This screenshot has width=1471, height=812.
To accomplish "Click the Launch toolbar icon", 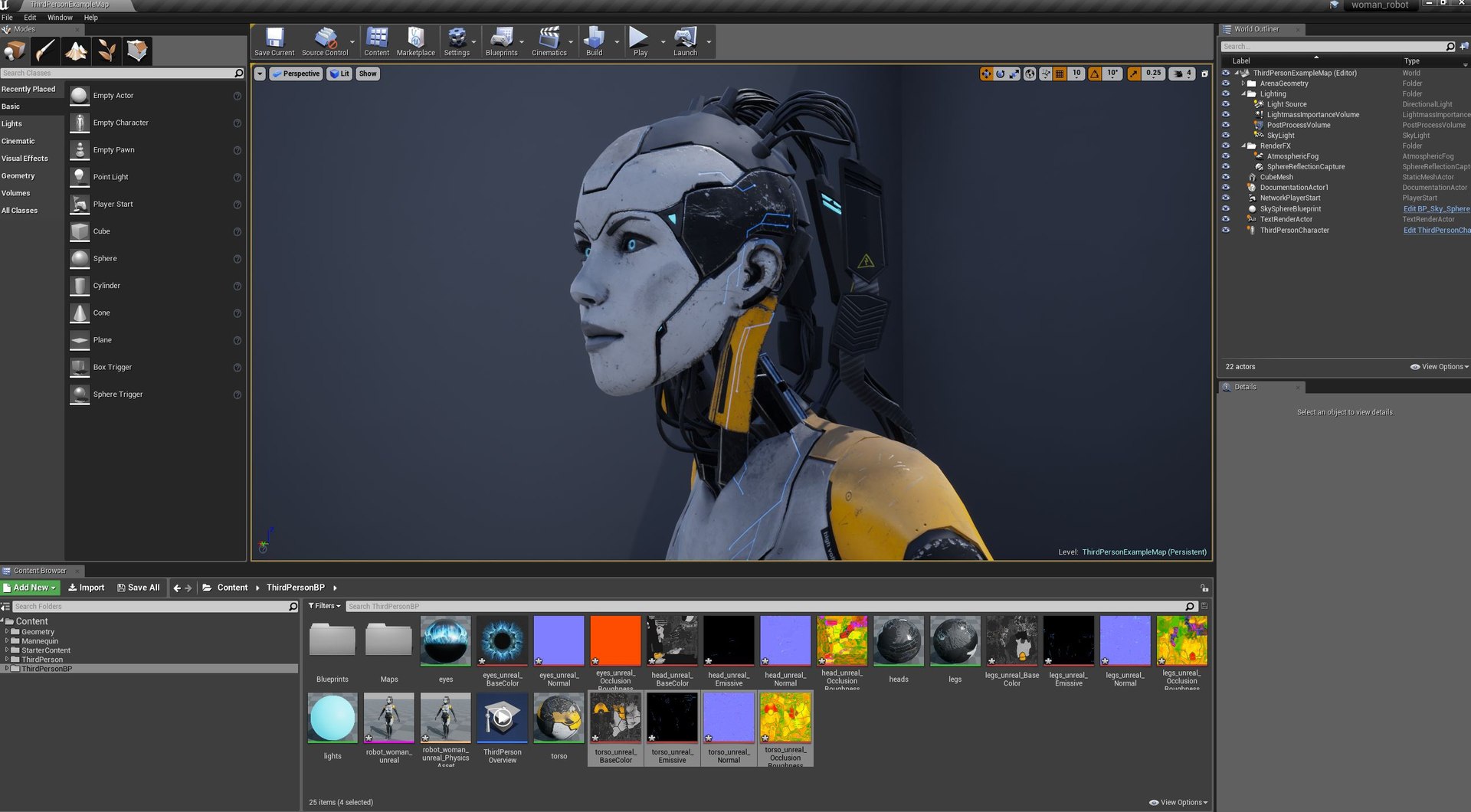I will pyautogui.click(x=685, y=41).
